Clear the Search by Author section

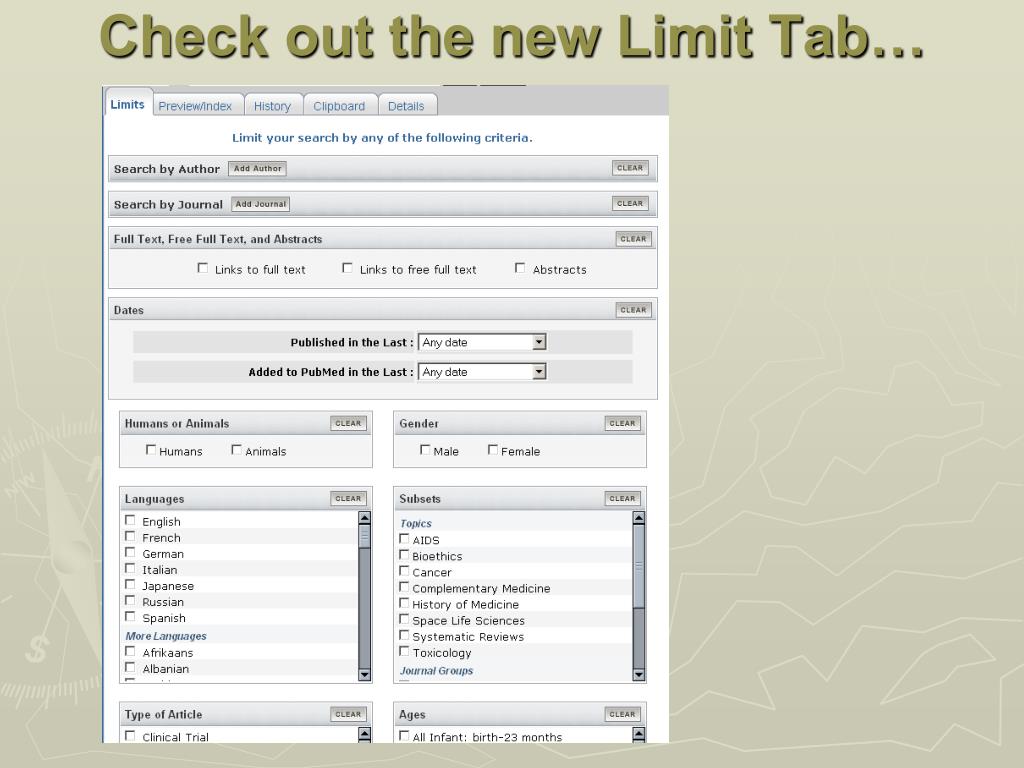630,168
